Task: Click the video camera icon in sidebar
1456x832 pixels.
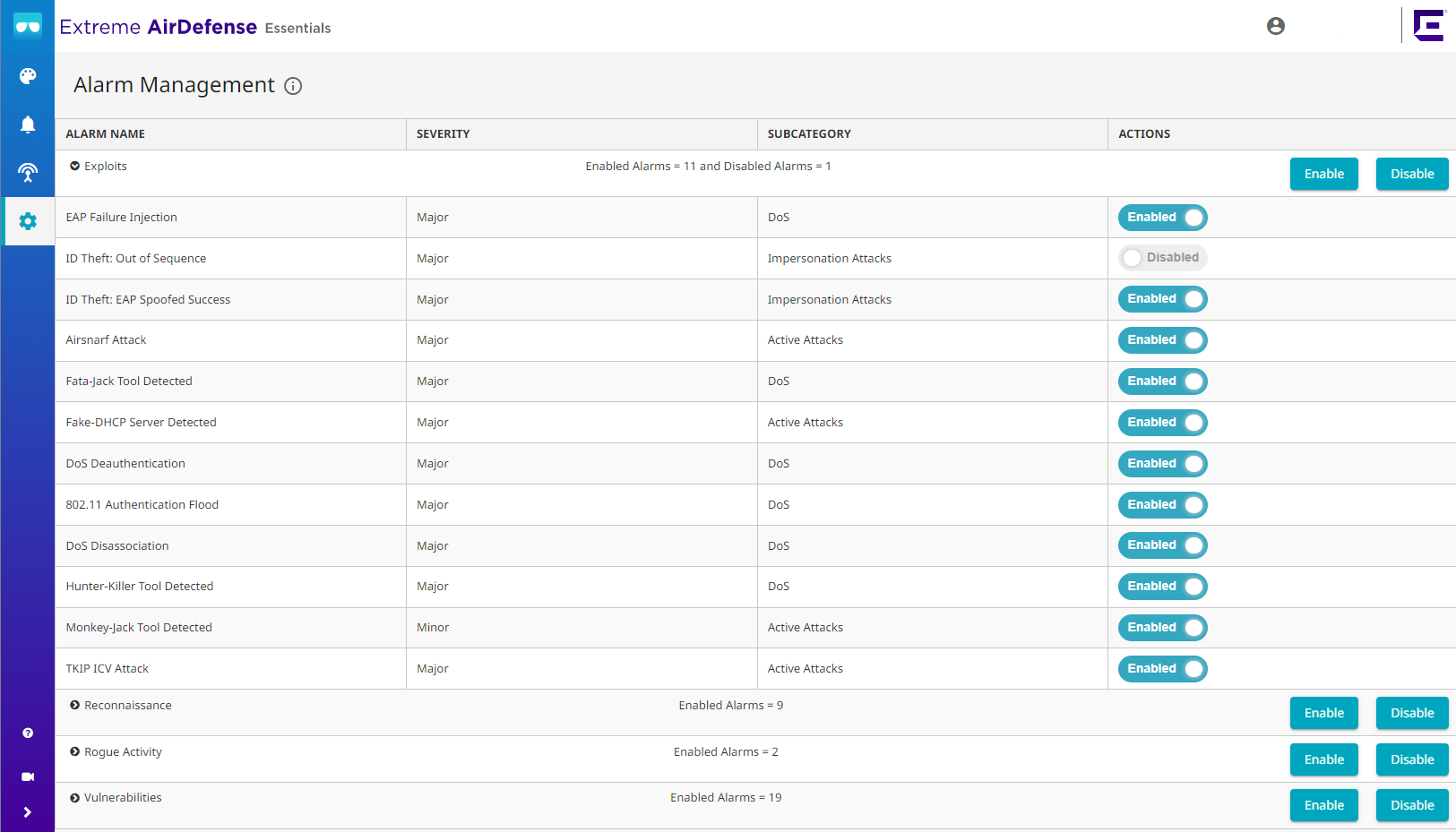Action: coord(28,776)
